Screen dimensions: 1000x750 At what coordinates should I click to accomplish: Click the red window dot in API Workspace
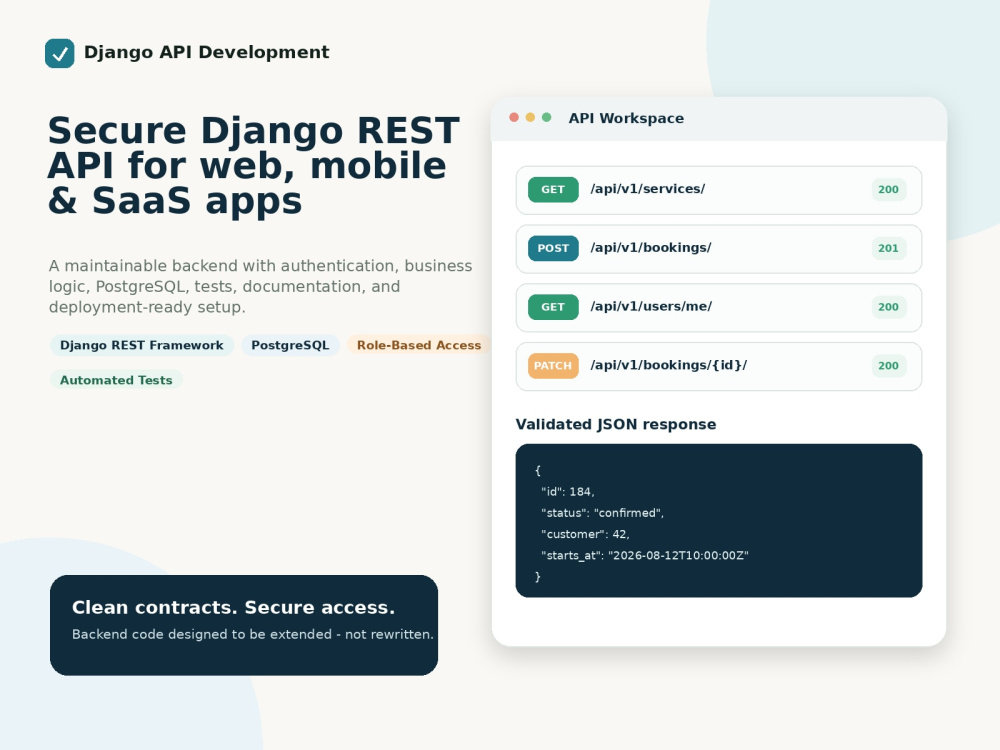tap(514, 117)
